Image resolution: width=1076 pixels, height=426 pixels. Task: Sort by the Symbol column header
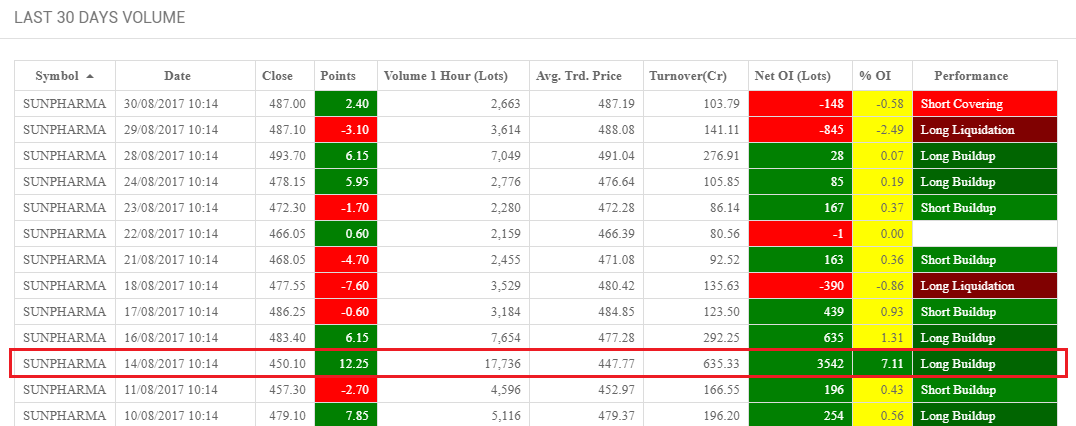pos(65,76)
